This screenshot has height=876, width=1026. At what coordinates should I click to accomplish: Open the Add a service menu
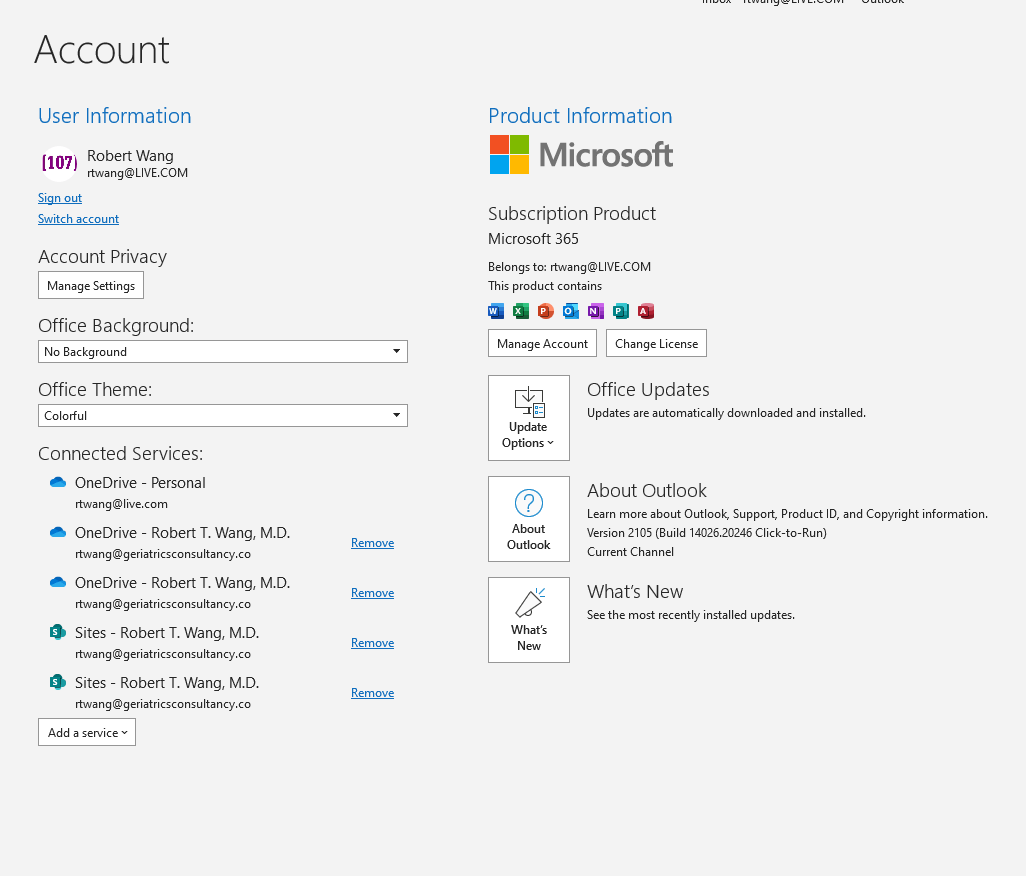(x=87, y=733)
